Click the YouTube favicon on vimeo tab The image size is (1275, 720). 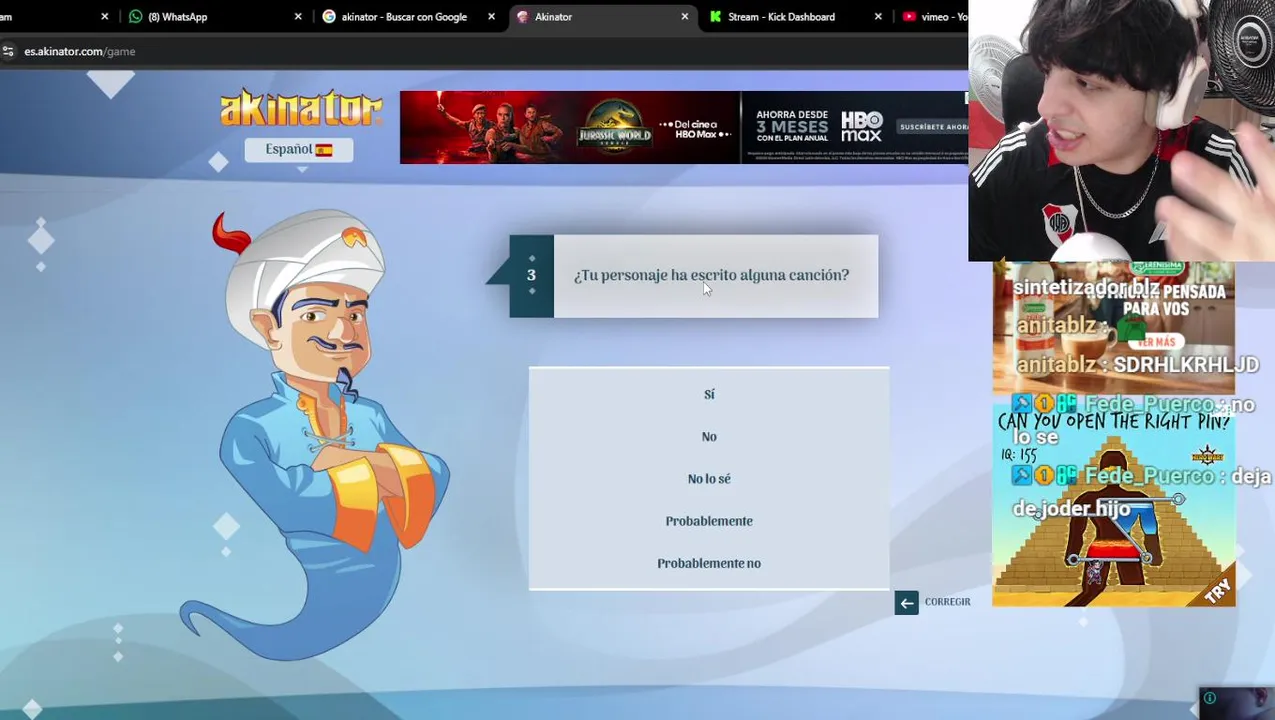click(x=909, y=17)
